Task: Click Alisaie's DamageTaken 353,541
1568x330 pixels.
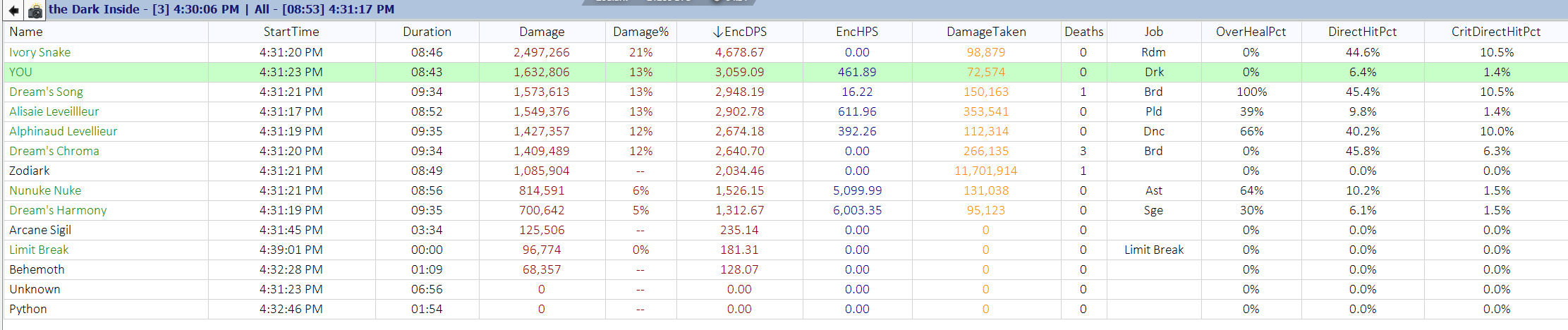Action: 986,111
